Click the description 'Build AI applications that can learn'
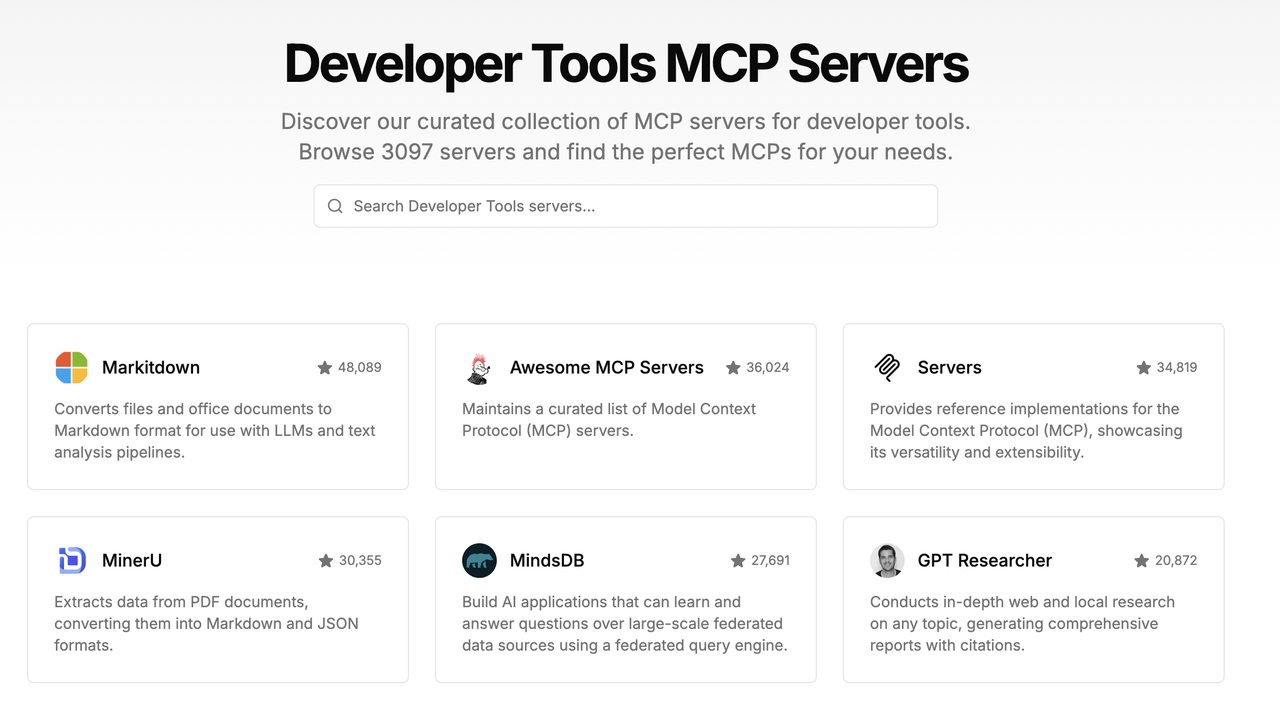The height and width of the screenshot is (707, 1280). [625, 623]
